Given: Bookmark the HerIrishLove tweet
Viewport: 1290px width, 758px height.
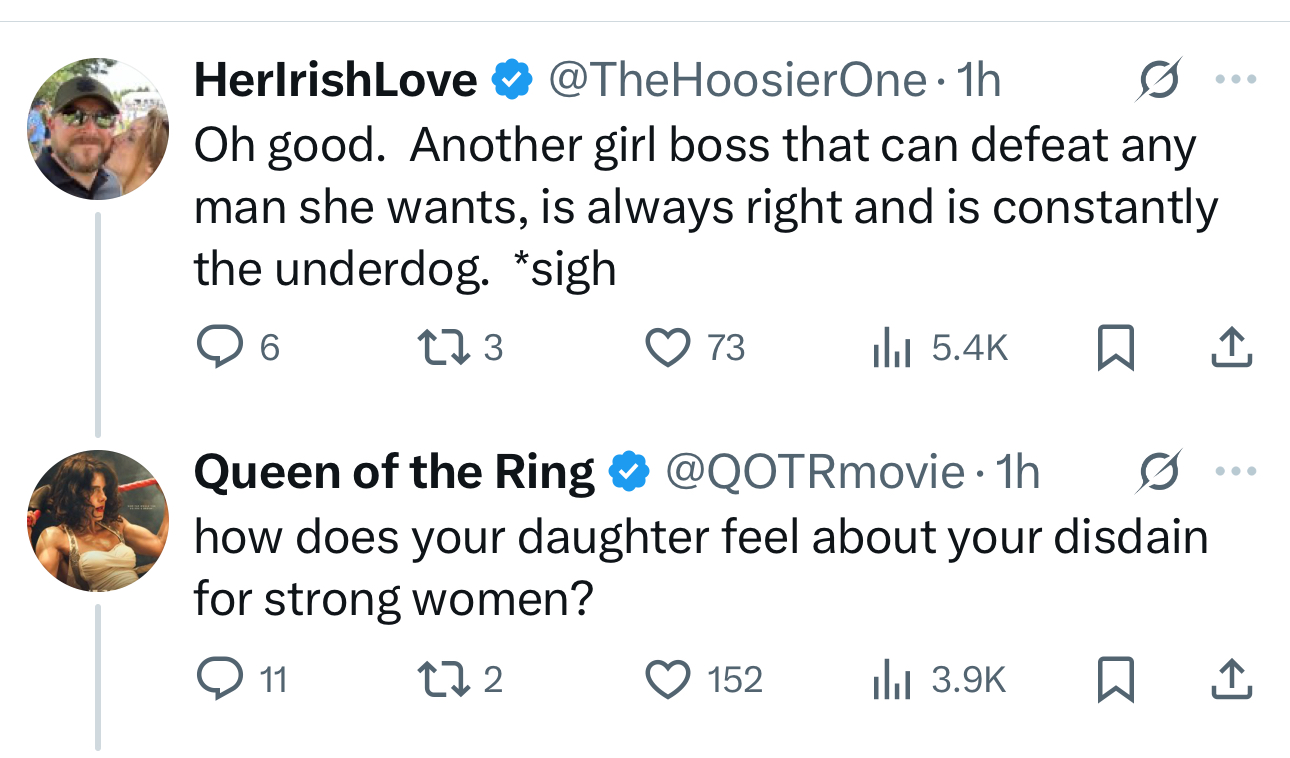Looking at the screenshot, I should 1114,348.
